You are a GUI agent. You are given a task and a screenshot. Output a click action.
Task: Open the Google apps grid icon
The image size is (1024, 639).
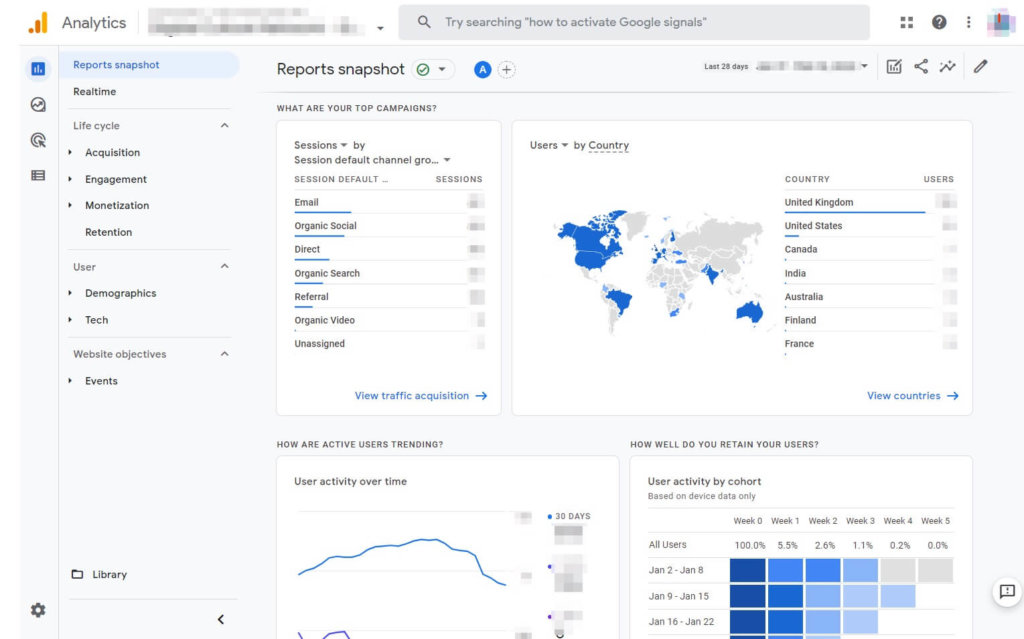[x=907, y=21]
